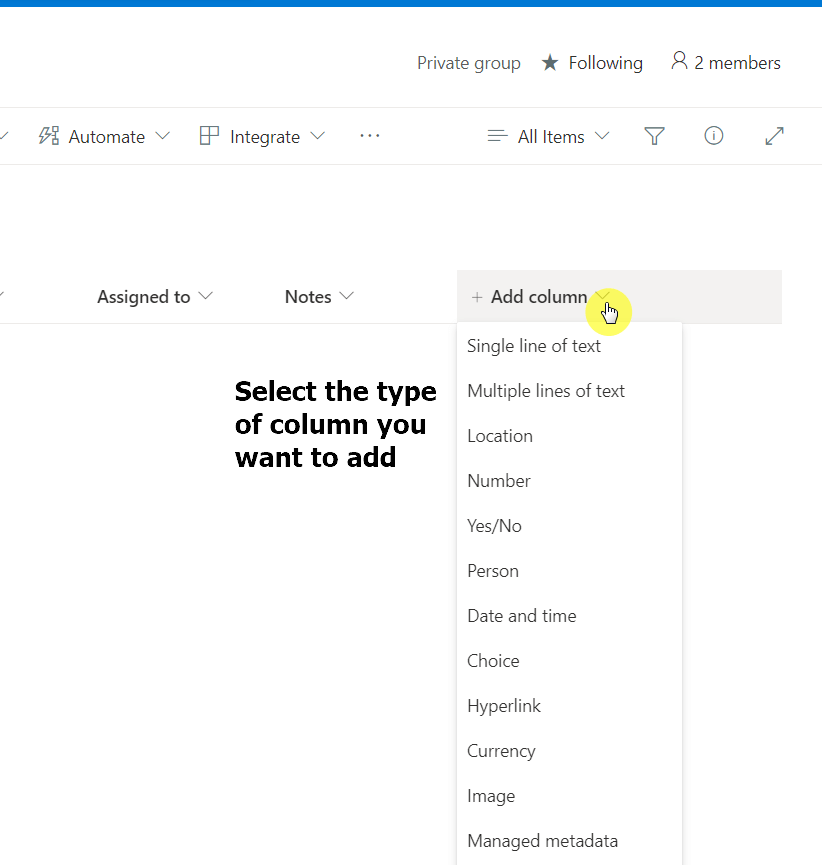Click the All Items view lines icon
Viewport: 822px width, 865px height.
click(x=497, y=136)
